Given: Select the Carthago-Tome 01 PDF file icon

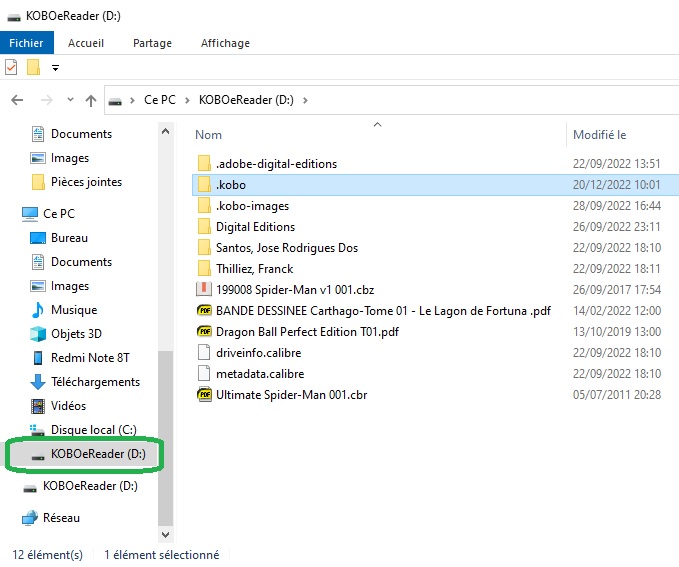Looking at the screenshot, I should (204, 311).
